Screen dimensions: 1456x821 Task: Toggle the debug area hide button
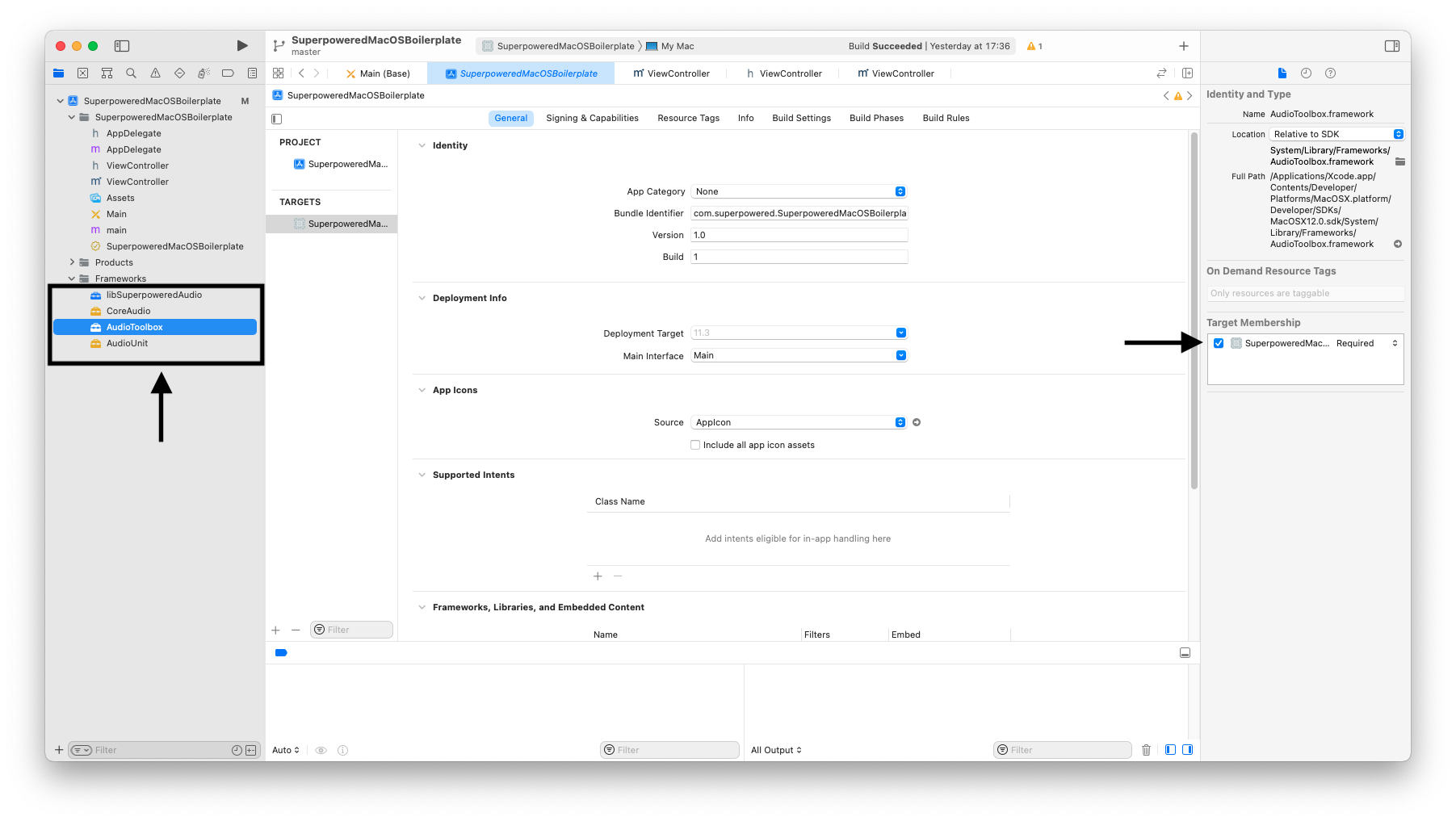1185,652
